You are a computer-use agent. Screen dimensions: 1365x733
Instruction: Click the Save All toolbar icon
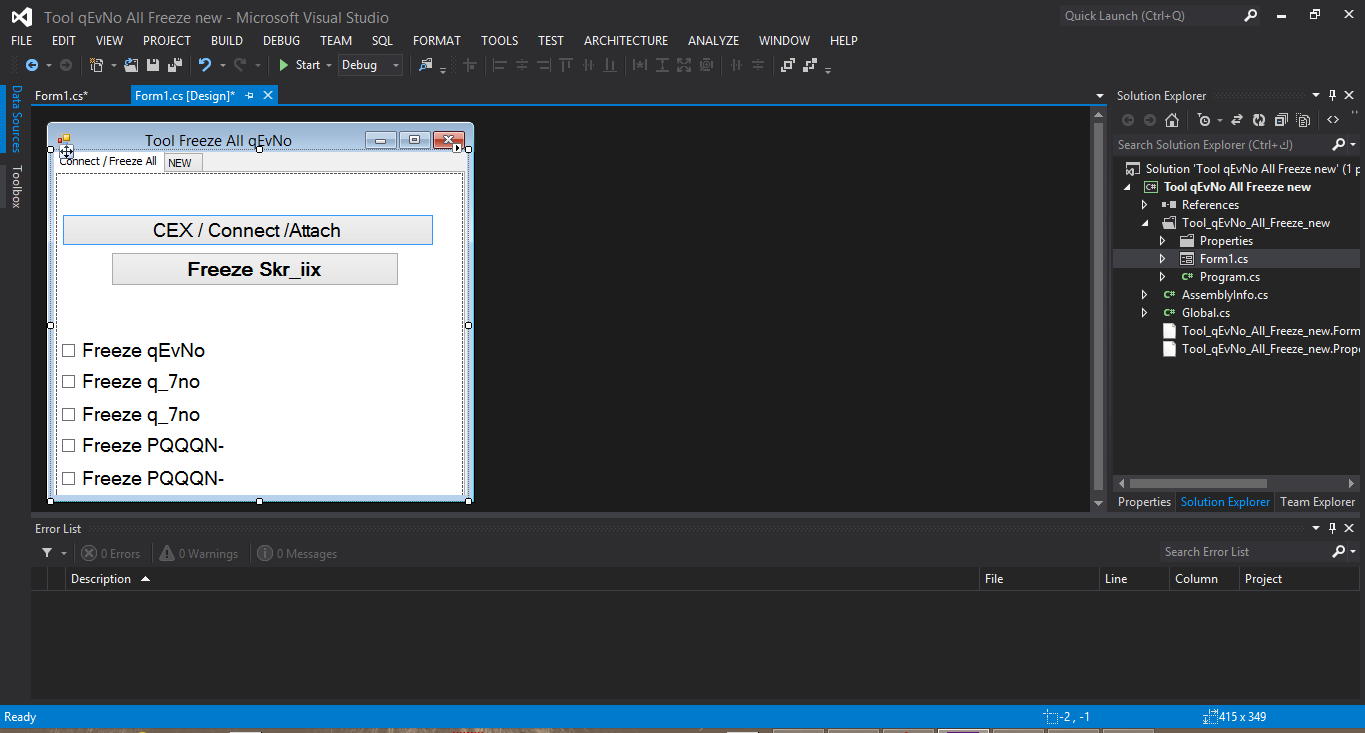[x=175, y=65]
